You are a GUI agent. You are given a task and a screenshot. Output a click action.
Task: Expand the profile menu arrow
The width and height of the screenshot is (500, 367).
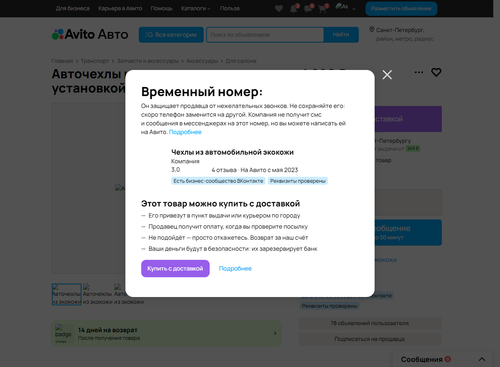point(354,9)
